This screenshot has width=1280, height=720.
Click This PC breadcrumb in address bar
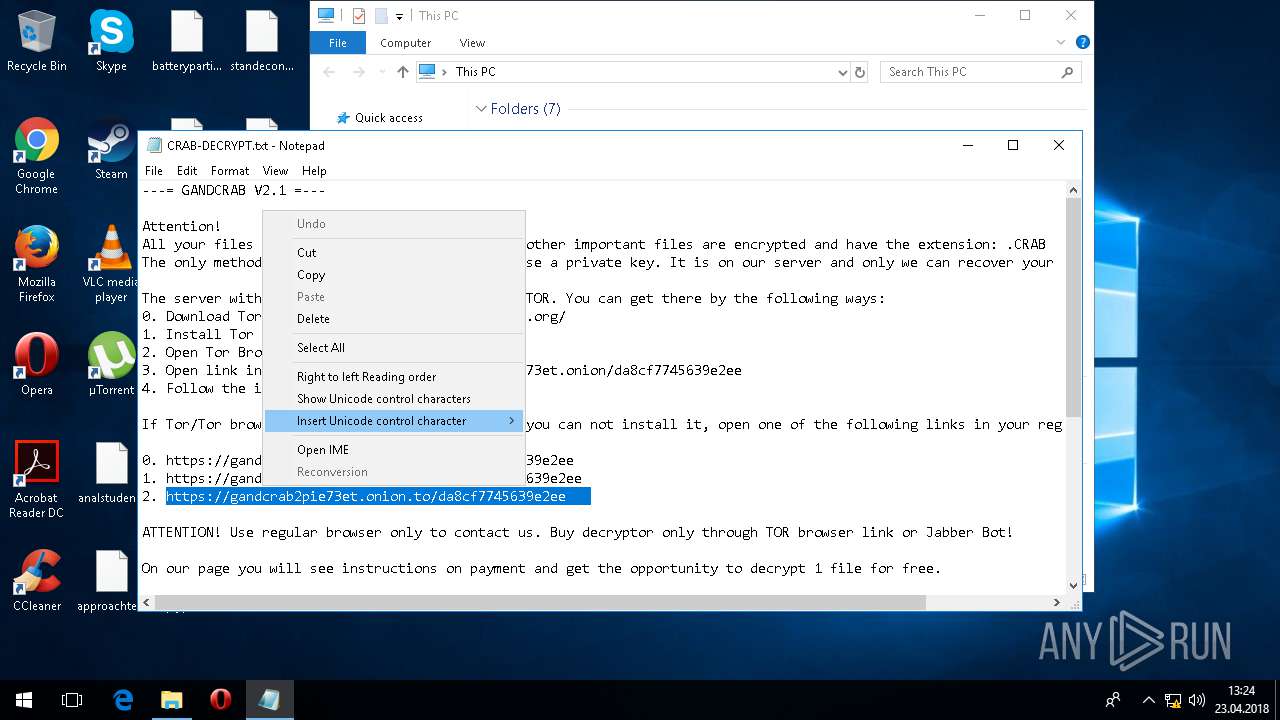pos(475,72)
